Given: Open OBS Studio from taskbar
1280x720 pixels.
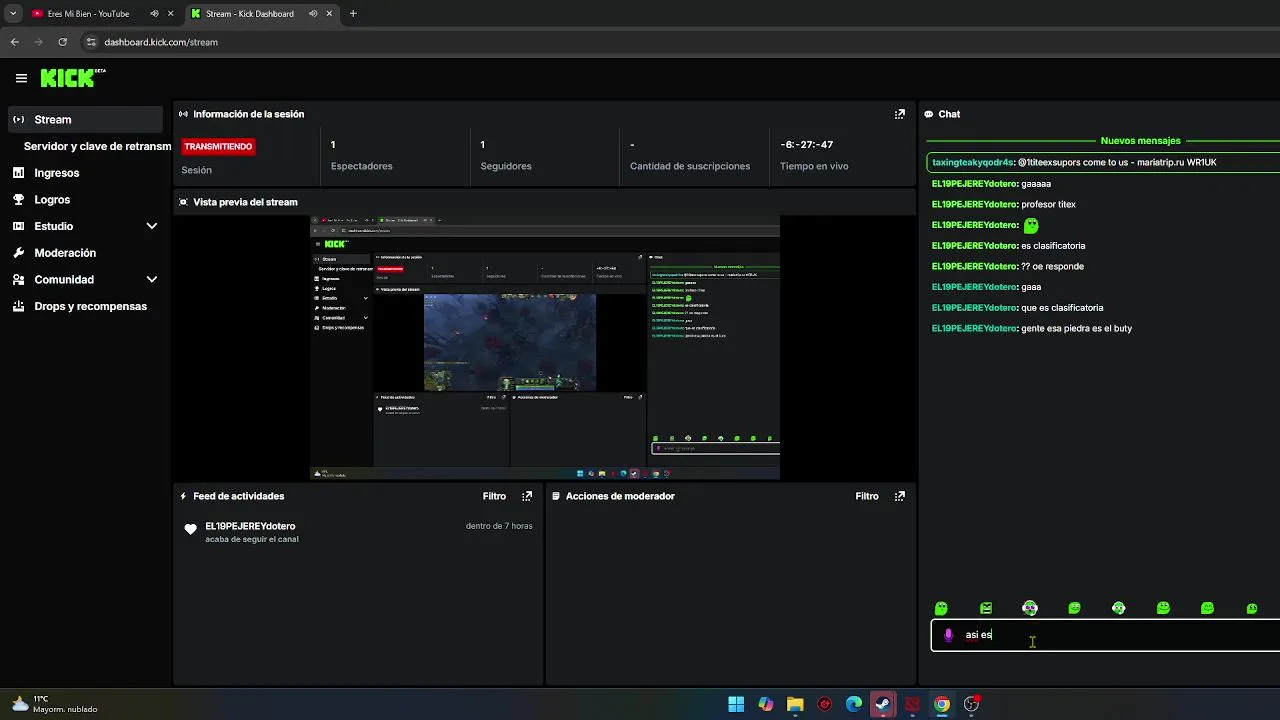Looking at the screenshot, I should 971,704.
